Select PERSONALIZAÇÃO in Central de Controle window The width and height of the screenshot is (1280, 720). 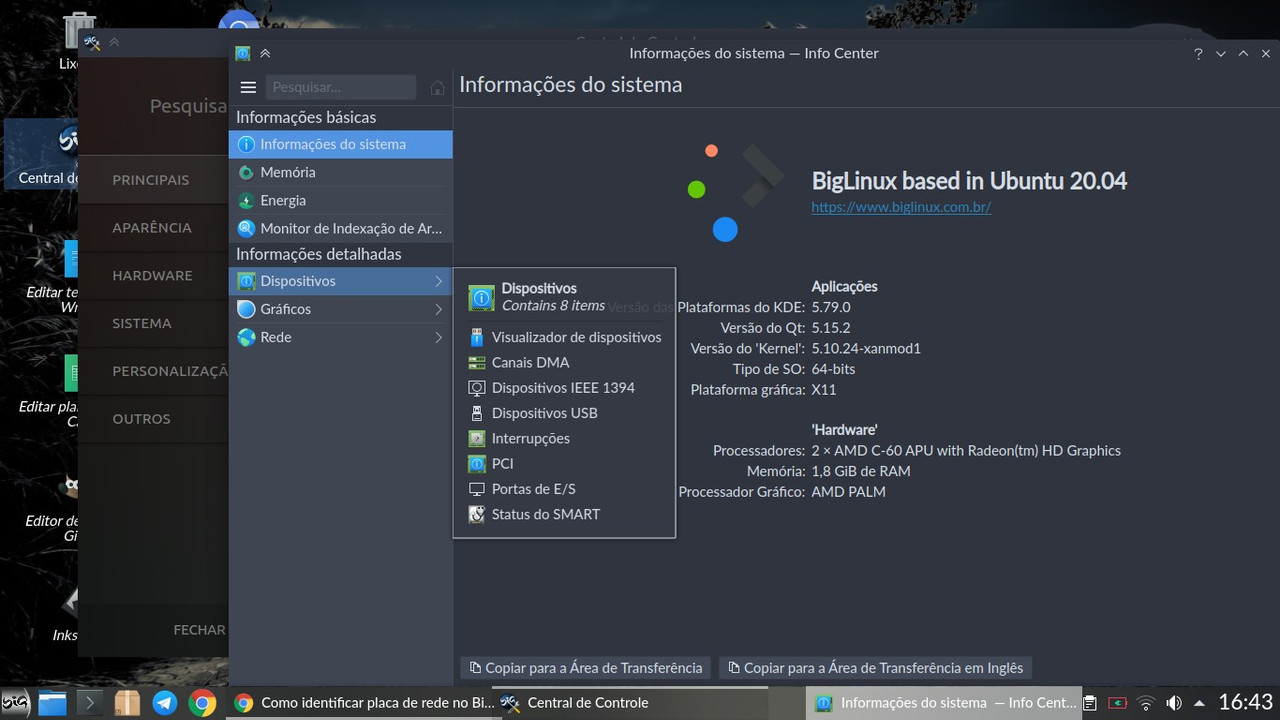(x=151, y=371)
